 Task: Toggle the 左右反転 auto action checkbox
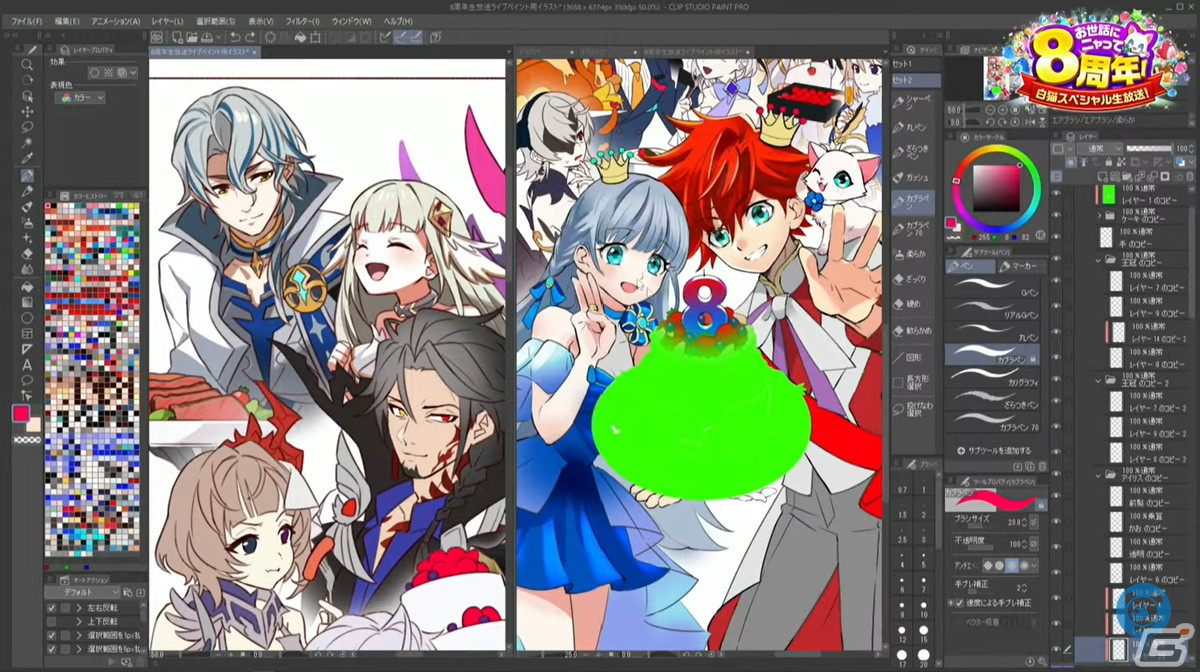(x=53, y=607)
